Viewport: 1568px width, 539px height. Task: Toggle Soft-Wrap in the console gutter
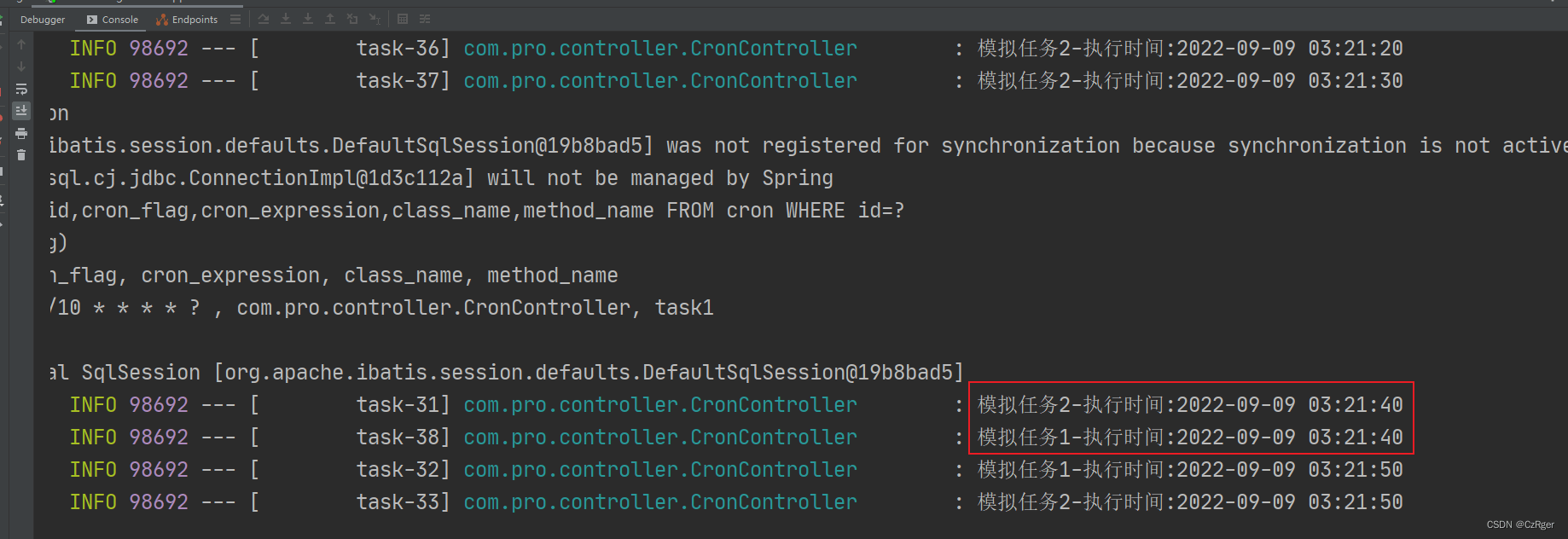point(21,89)
